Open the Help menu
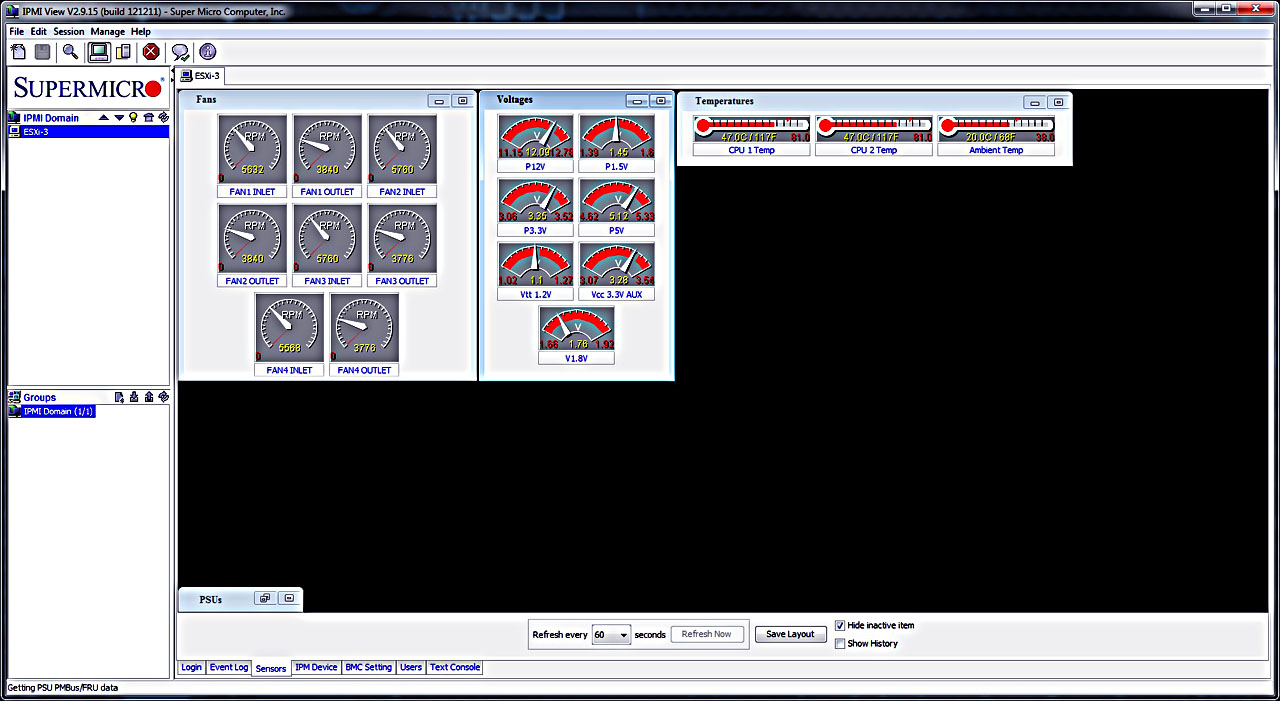1280x701 pixels. click(140, 32)
